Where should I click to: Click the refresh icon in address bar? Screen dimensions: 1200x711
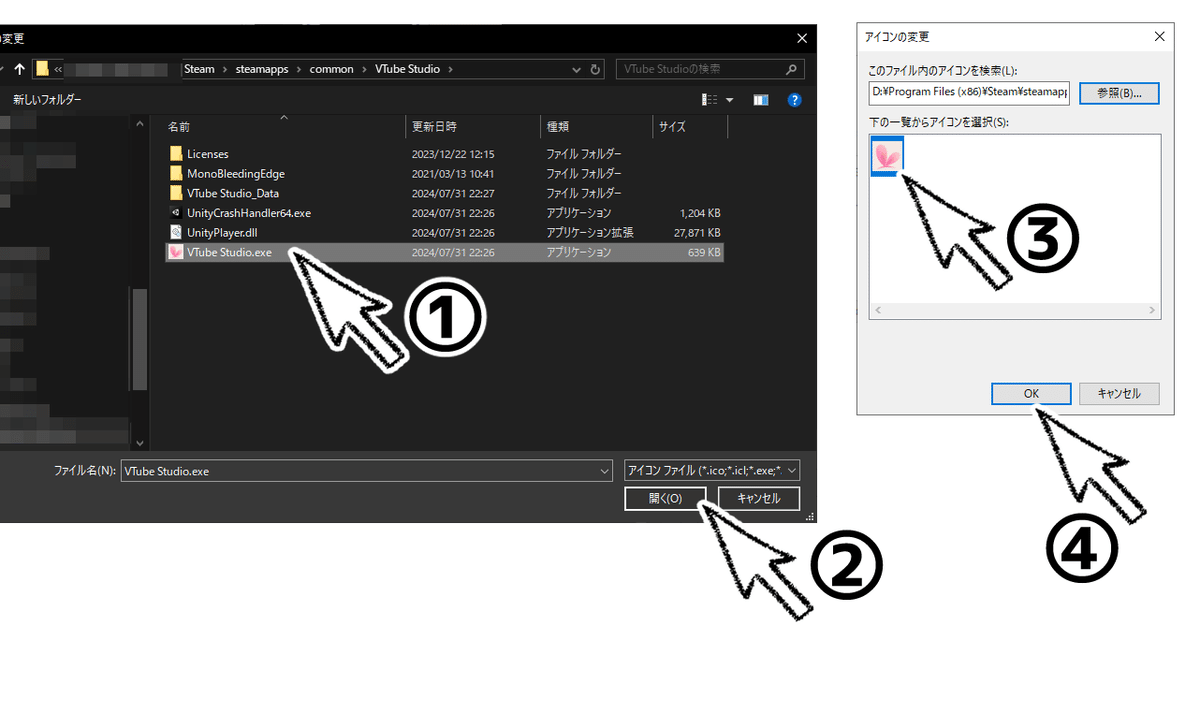(x=596, y=70)
